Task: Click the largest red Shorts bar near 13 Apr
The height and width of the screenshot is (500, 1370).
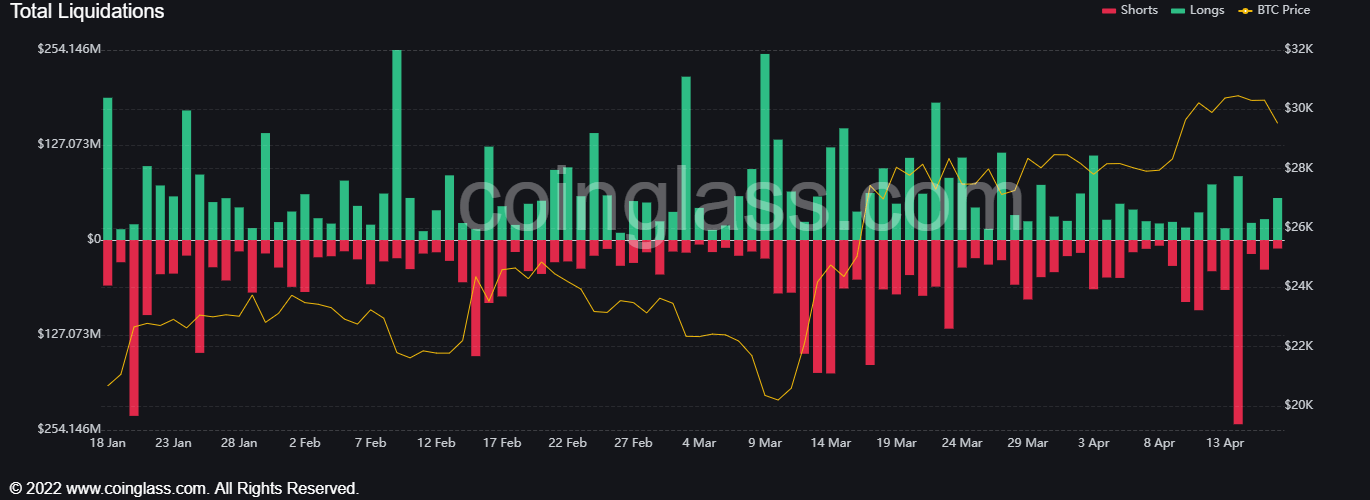Action: pos(1238,332)
